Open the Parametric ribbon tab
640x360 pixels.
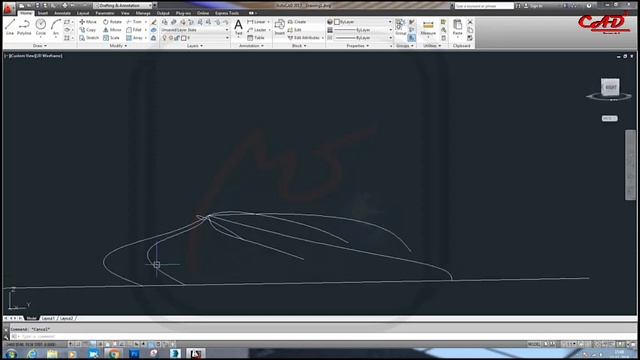pos(105,13)
